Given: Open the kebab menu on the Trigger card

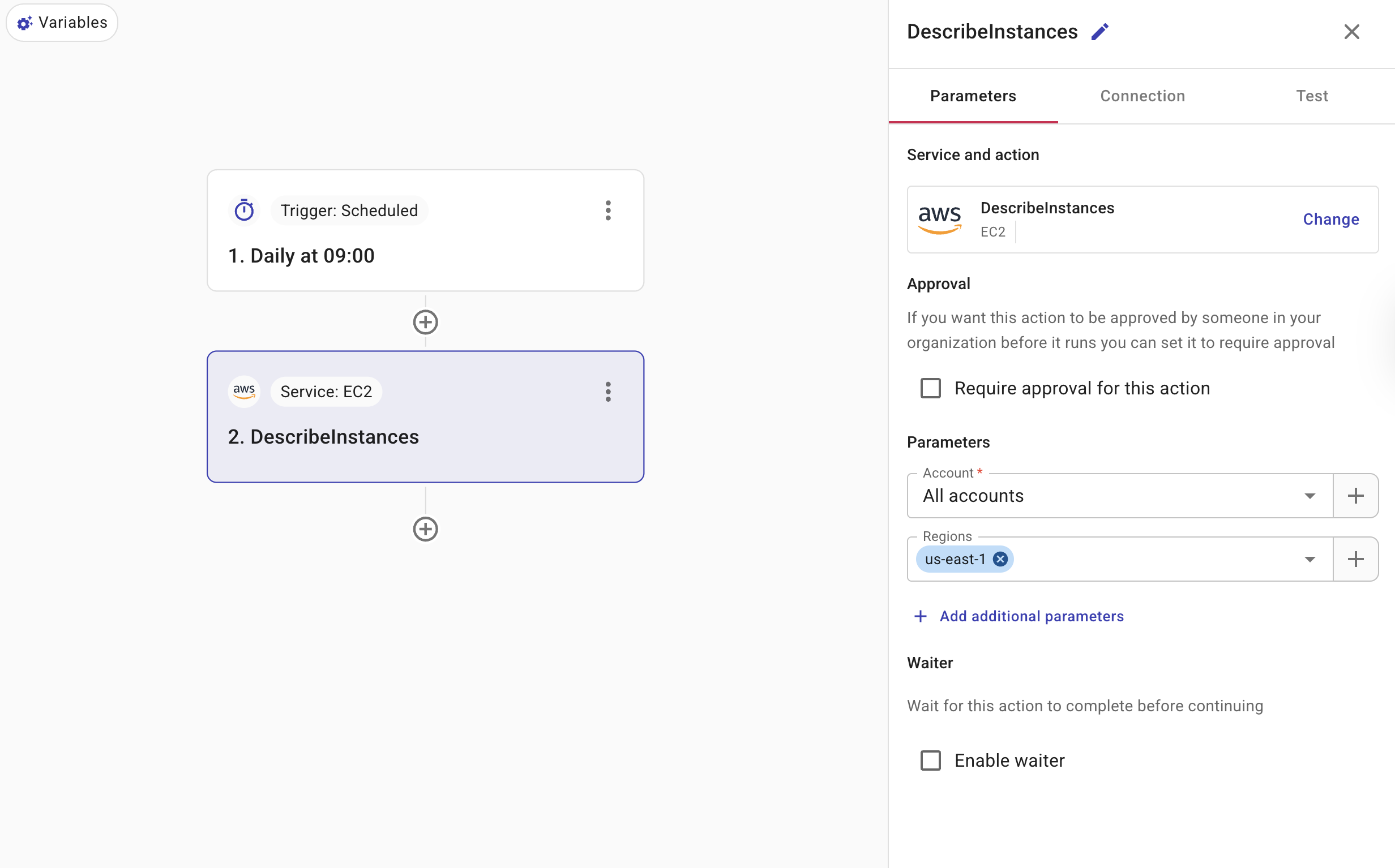Looking at the screenshot, I should coord(607,210).
